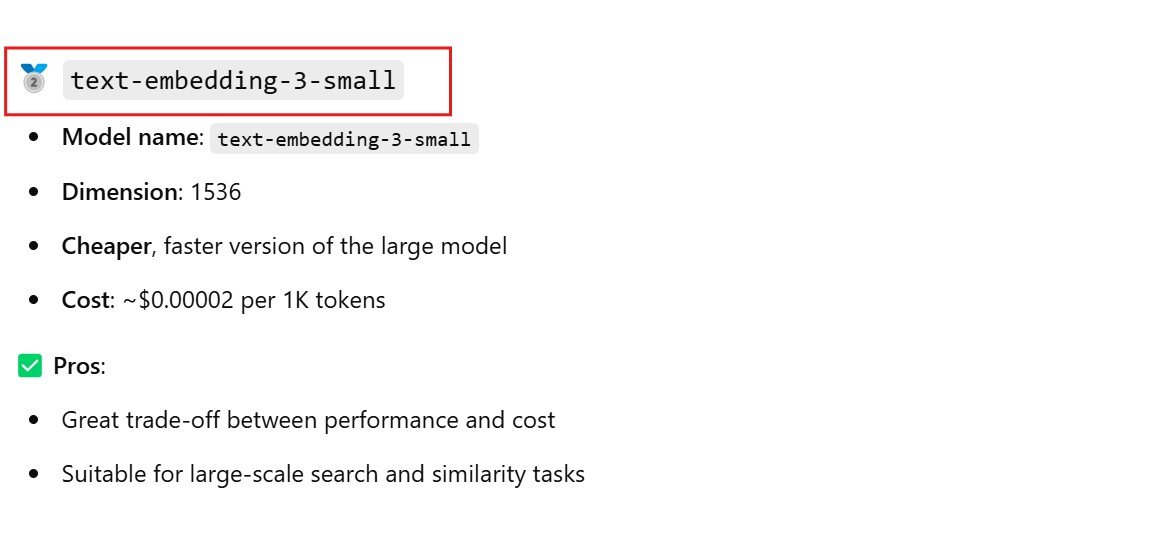Click the bullet point before "Suitable for"

coord(35,474)
